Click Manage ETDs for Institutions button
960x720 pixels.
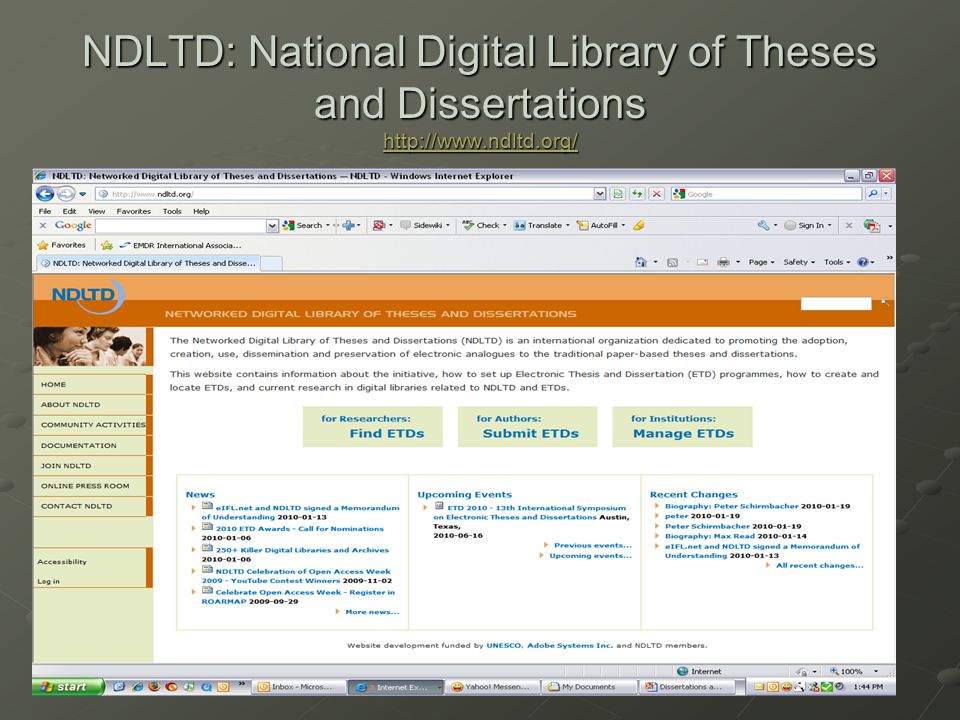point(682,427)
